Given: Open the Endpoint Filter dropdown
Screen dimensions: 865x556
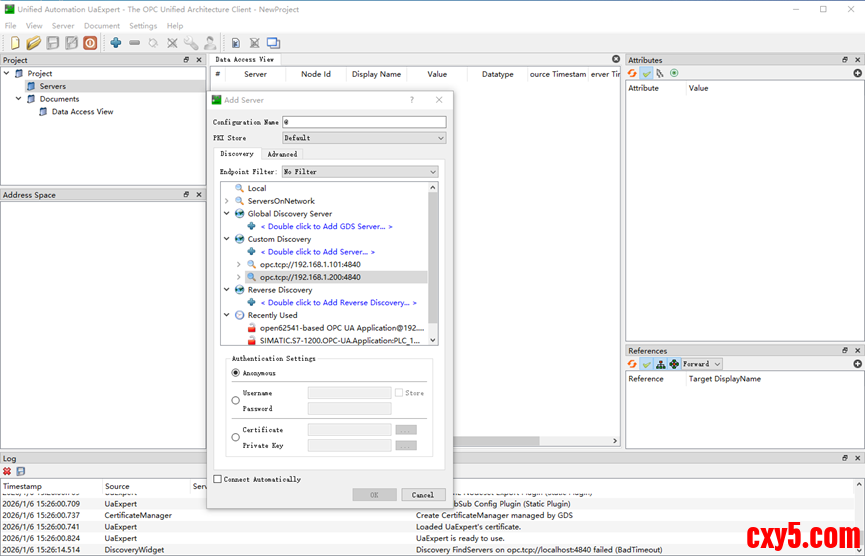Looking at the screenshot, I should tap(360, 172).
